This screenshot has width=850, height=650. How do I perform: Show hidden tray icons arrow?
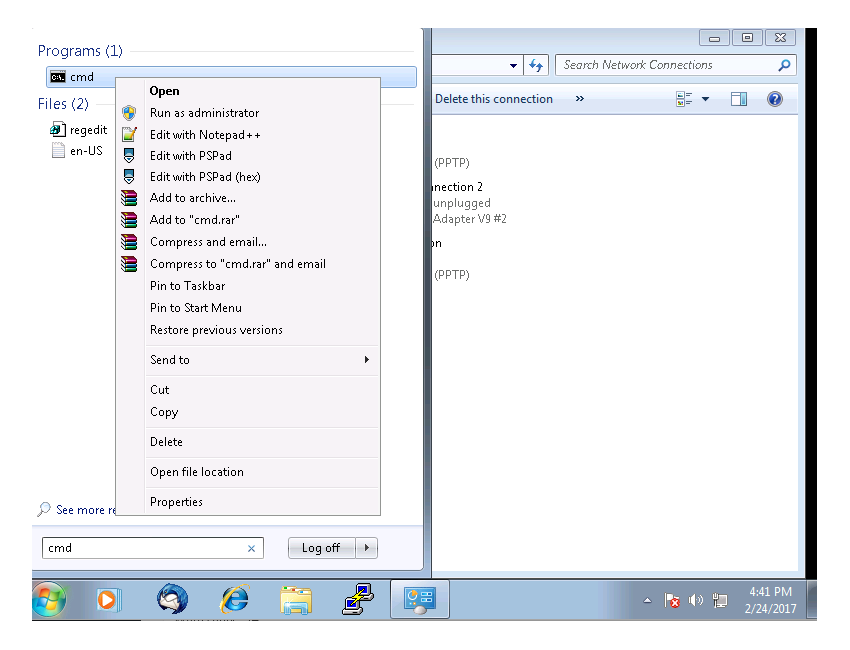click(647, 600)
